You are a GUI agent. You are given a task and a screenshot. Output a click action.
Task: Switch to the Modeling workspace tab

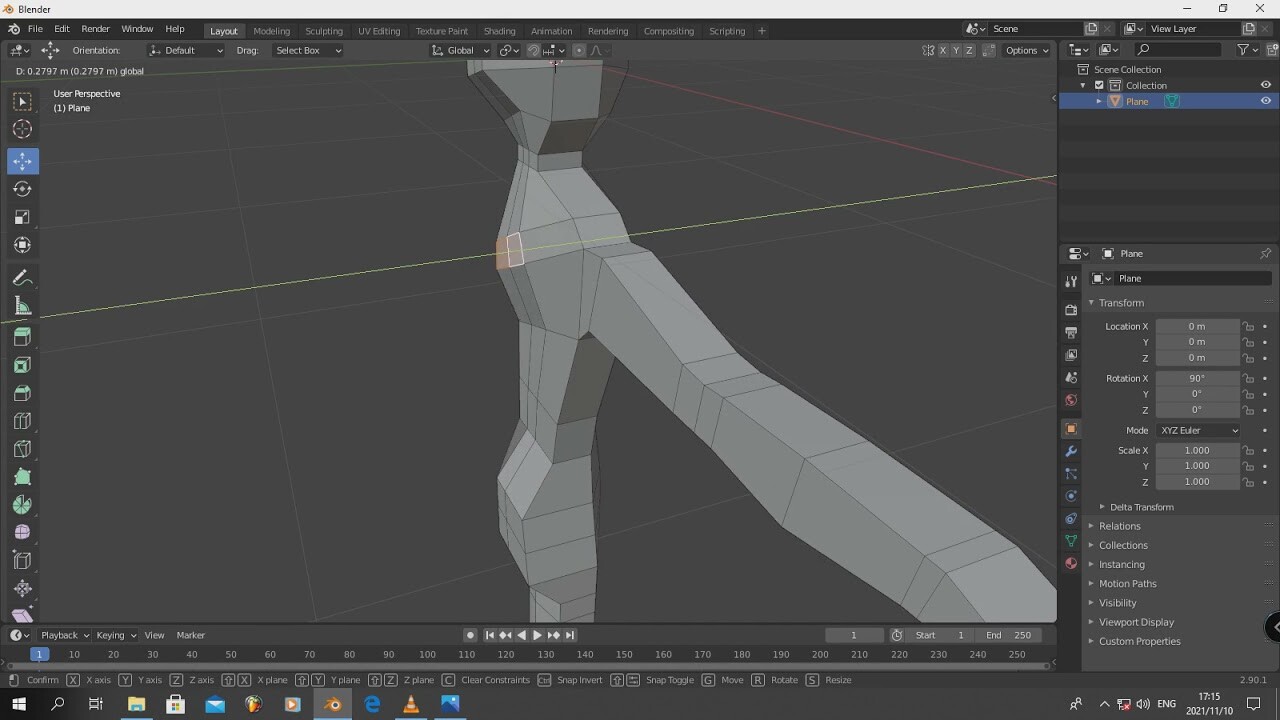271,30
